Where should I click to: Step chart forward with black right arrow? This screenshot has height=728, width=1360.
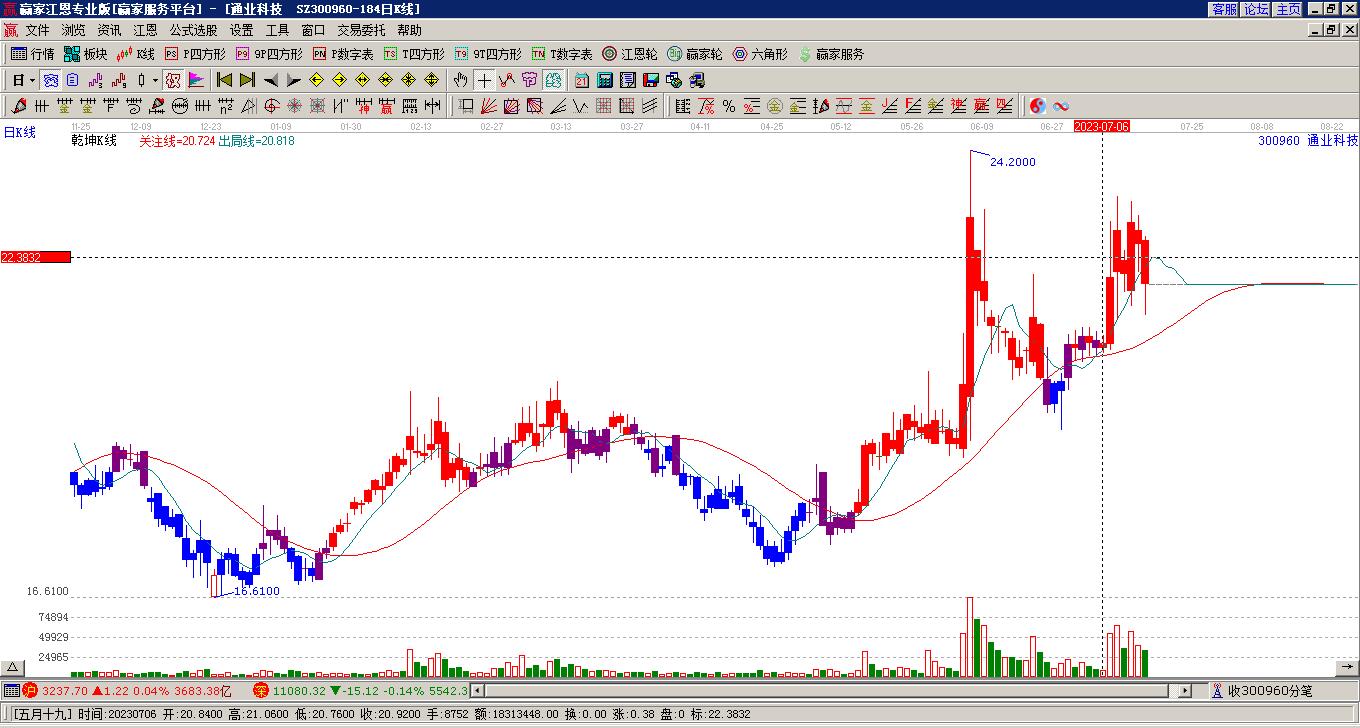293,80
